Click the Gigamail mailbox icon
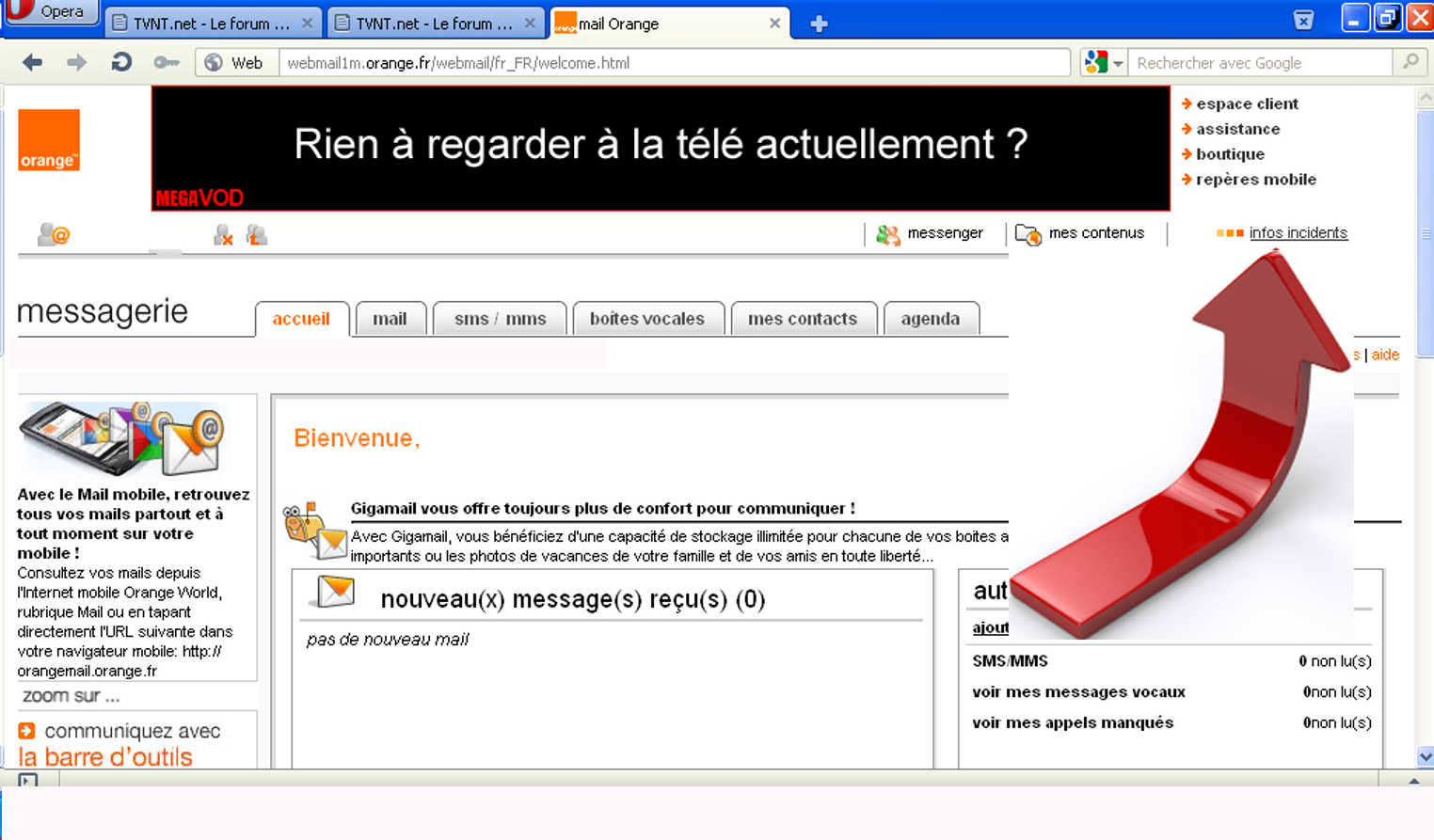The image size is (1434, 840). pos(315,530)
